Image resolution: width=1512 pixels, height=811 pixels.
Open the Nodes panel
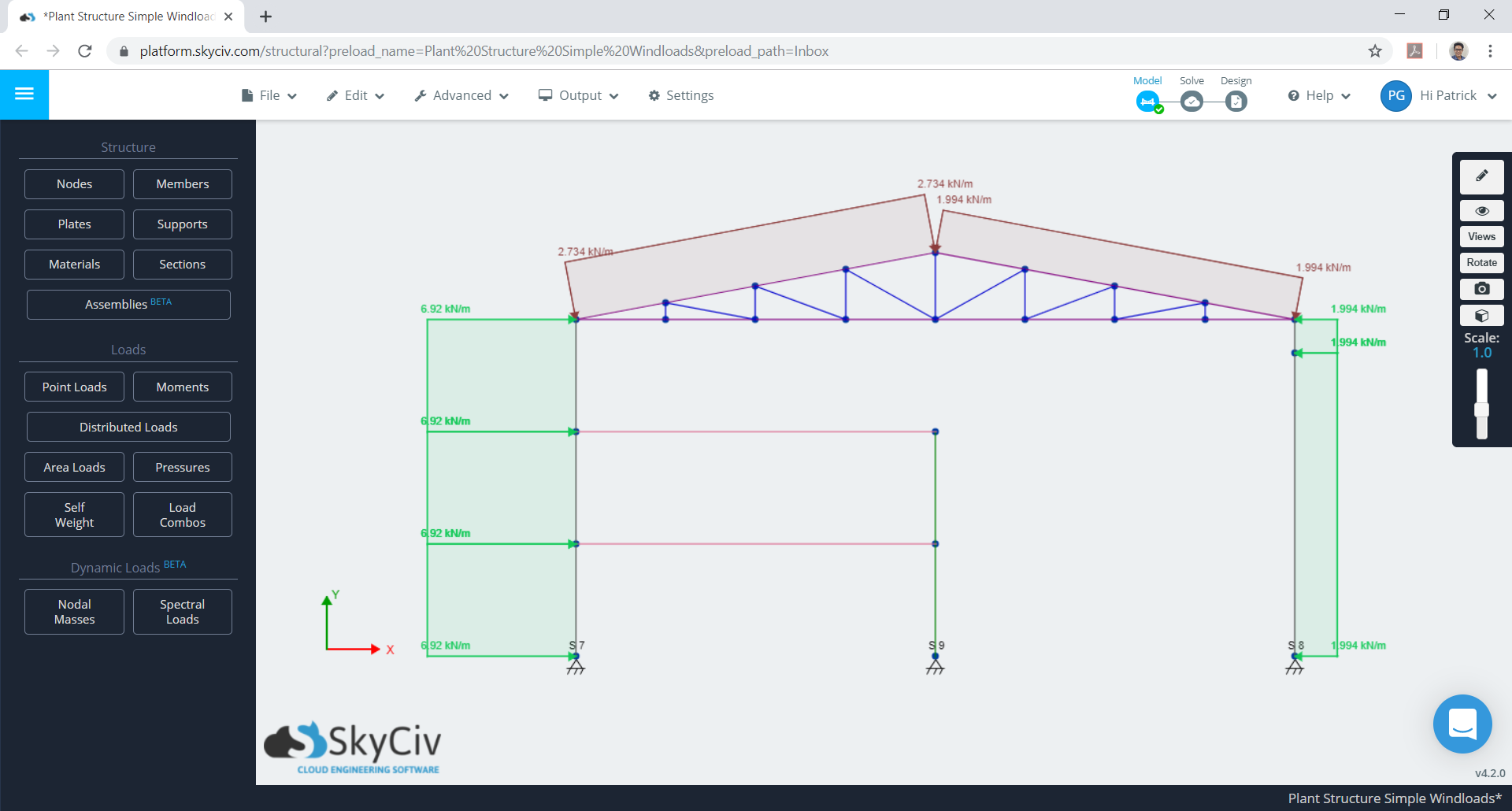tap(74, 184)
